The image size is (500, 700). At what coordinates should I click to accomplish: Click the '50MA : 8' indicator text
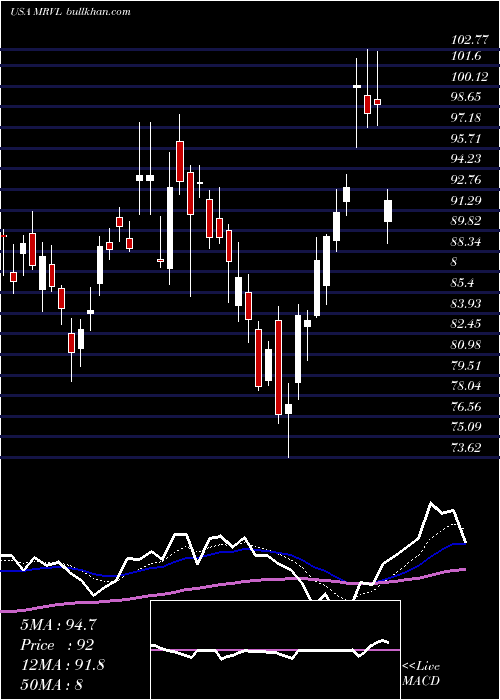pos(52,685)
